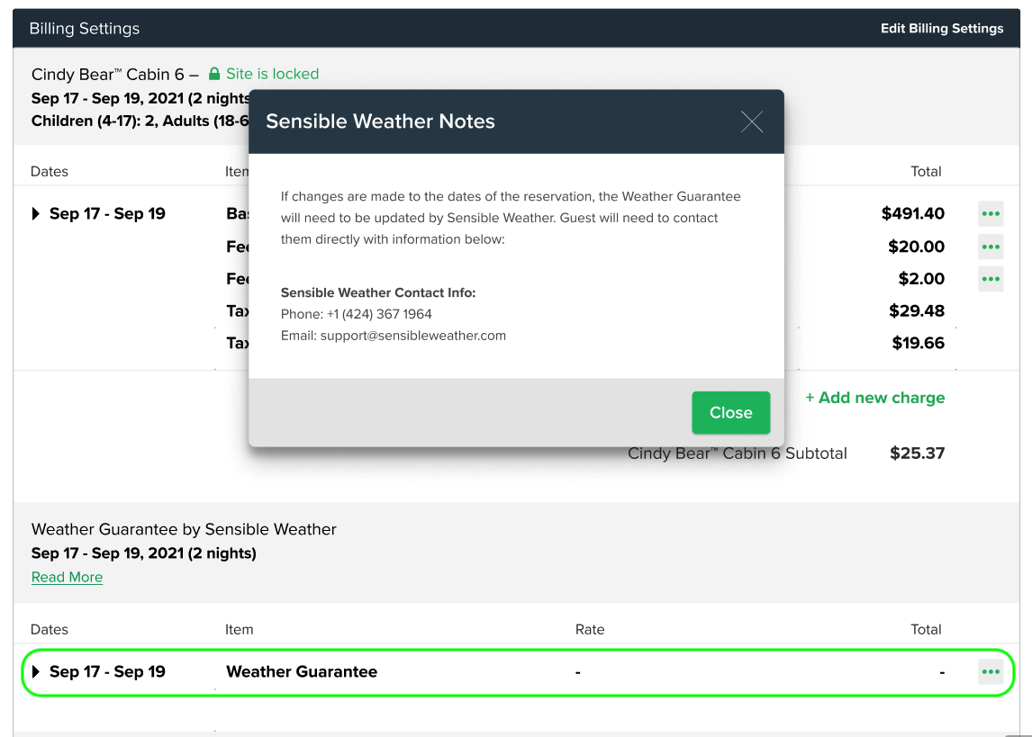Collapse the Sep 17 - Sep 19 disclosure triangle

(36, 213)
